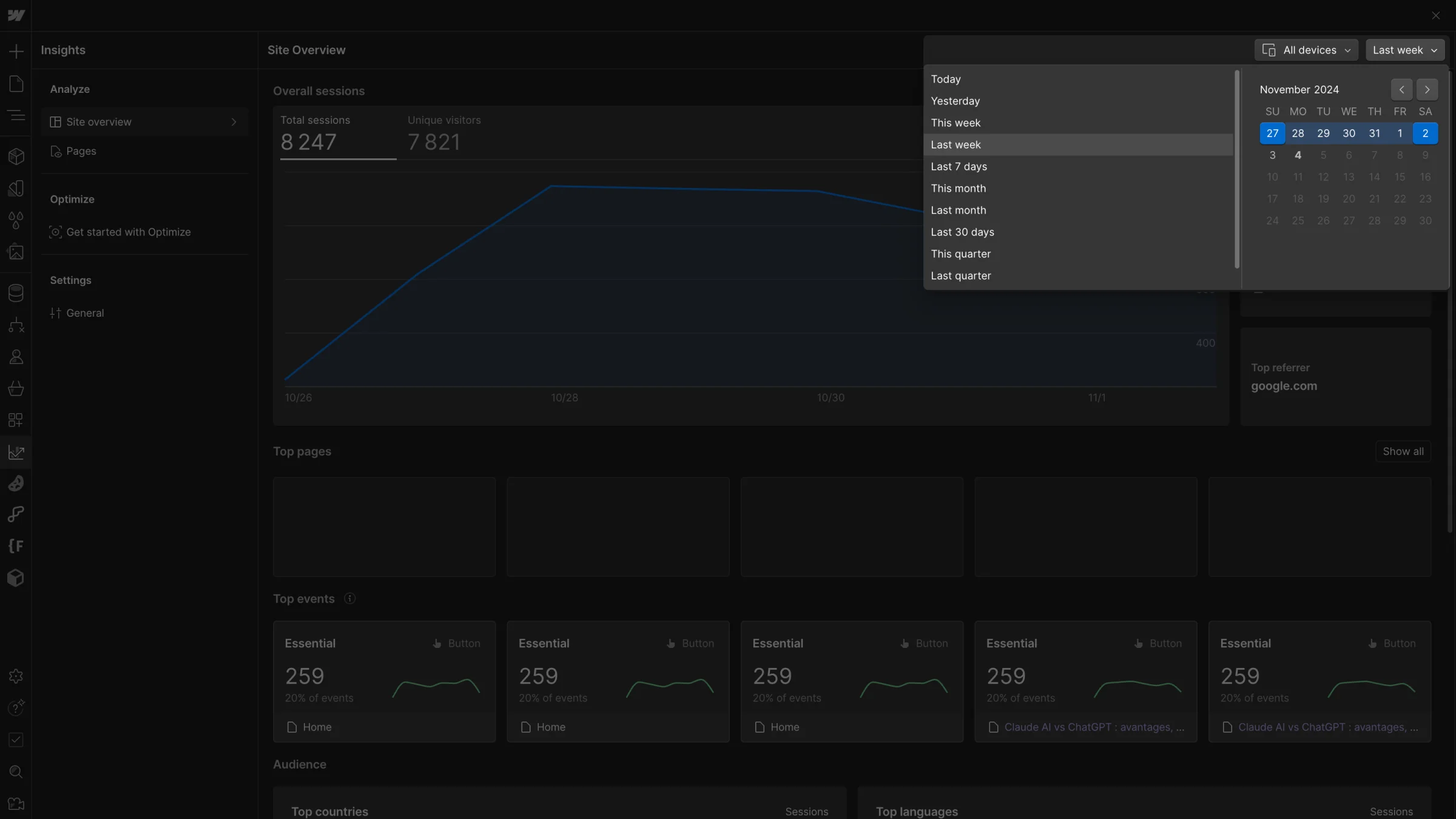Switch to the Total sessions tab
The height and width of the screenshot is (819, 1456).
pos(338,133)
